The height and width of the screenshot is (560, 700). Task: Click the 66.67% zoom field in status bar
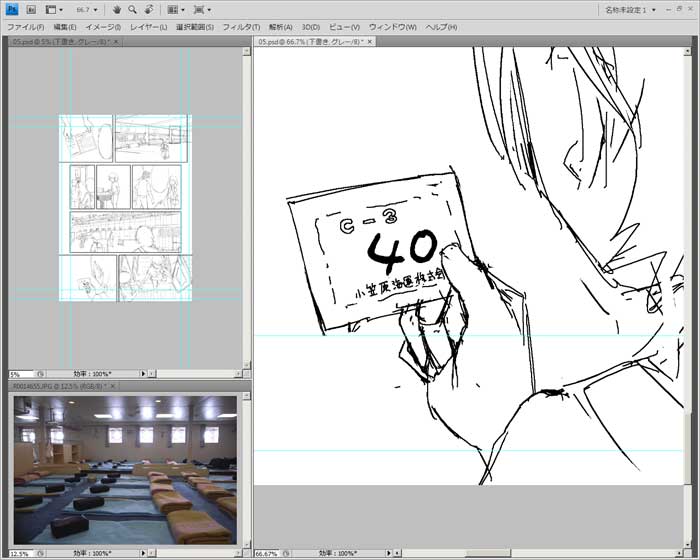pos(266,553)
